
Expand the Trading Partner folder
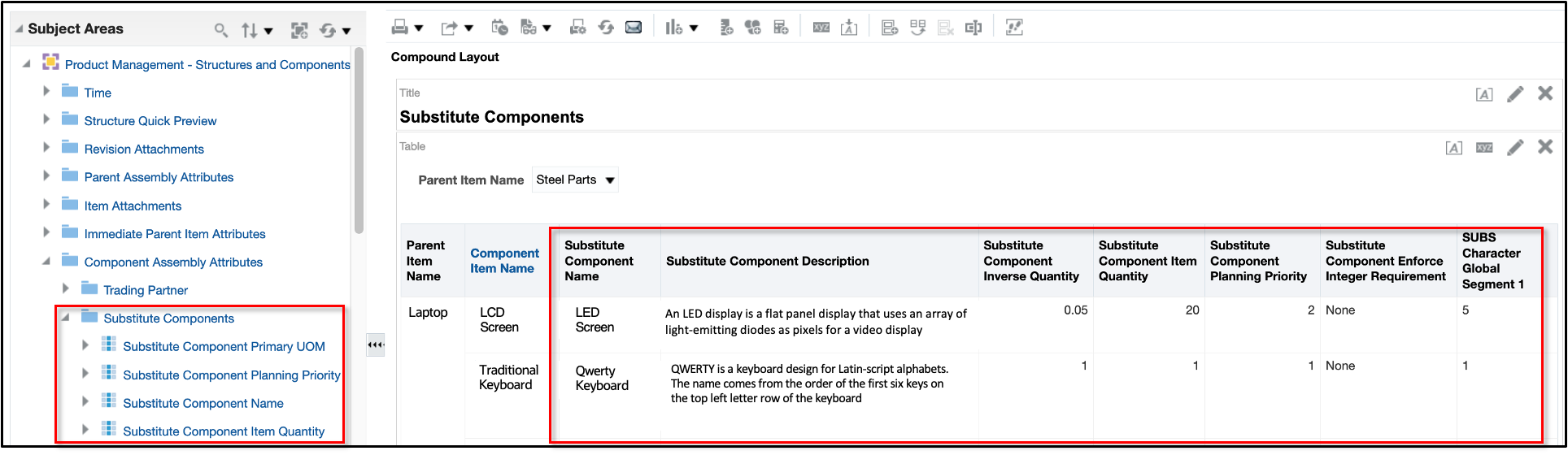pos(66,288)
